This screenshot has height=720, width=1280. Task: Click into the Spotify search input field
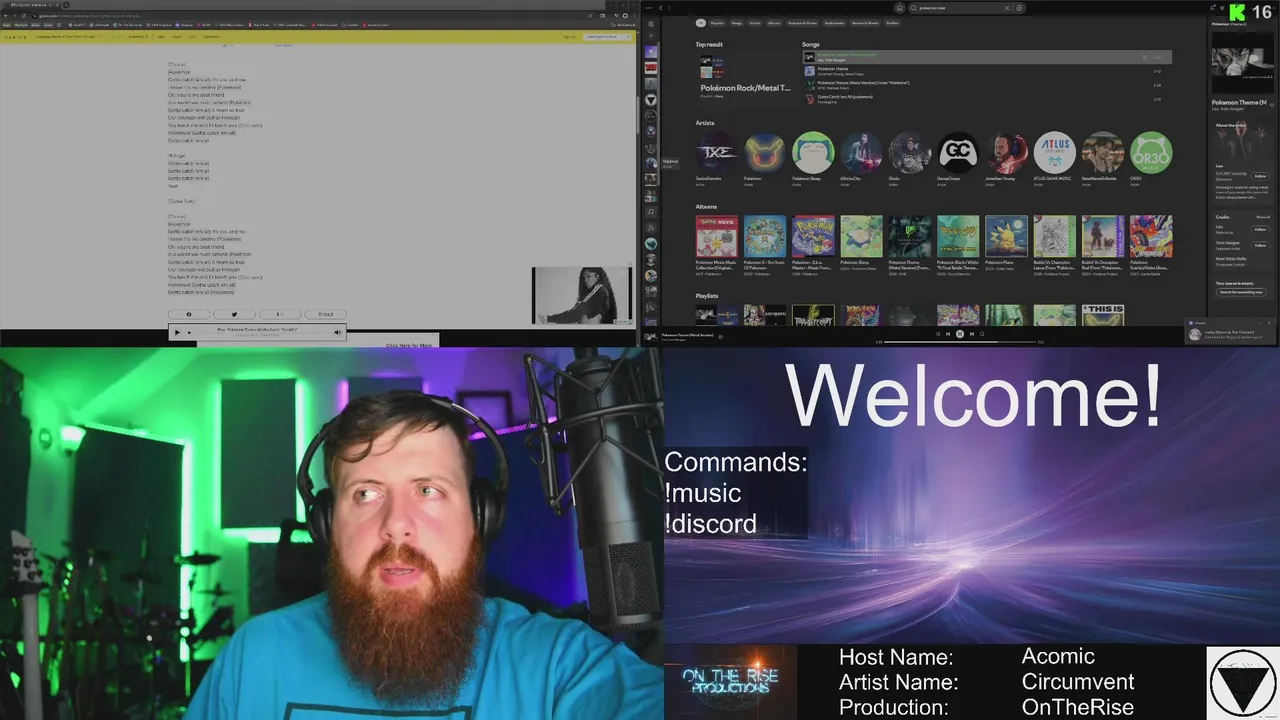point(960,8)
